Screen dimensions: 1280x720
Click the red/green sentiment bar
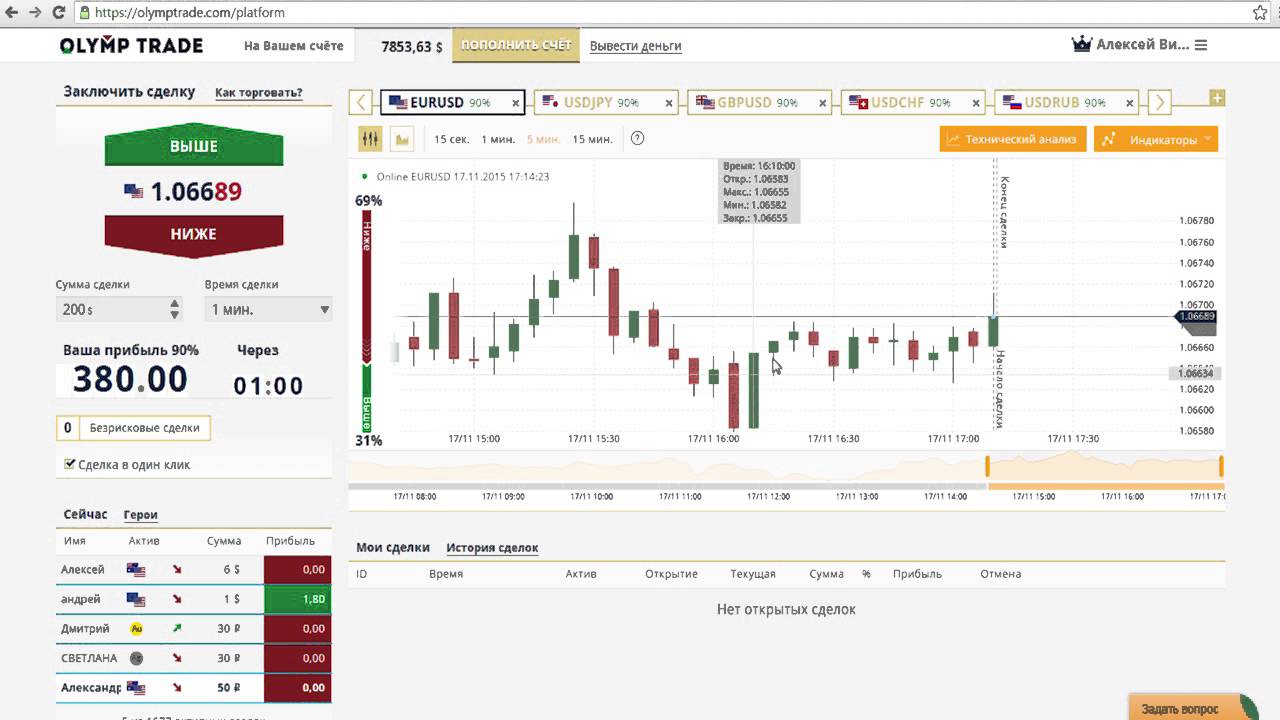point(366,320)
